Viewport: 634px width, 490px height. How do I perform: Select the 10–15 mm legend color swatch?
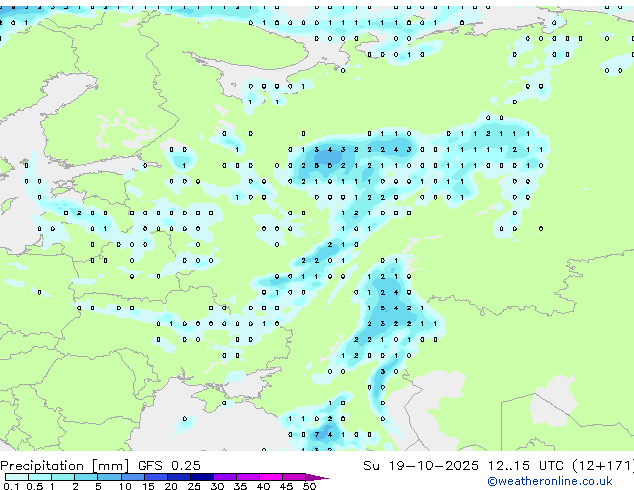(132, 477)
